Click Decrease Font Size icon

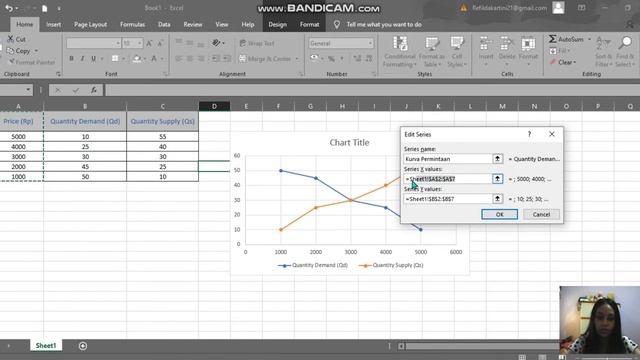pos(160,43)
